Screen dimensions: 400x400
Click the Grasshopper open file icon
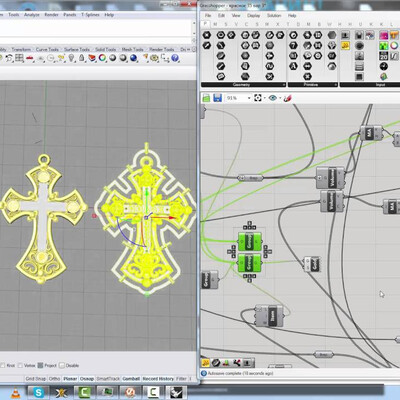(x=206, y=98)
